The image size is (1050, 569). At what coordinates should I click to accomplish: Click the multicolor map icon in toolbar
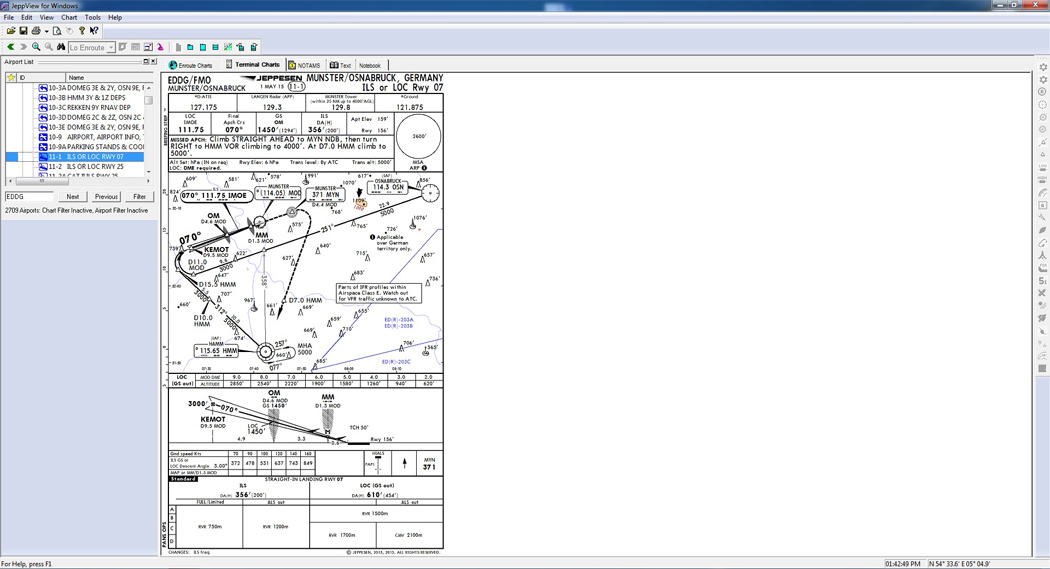pos(228,48)
